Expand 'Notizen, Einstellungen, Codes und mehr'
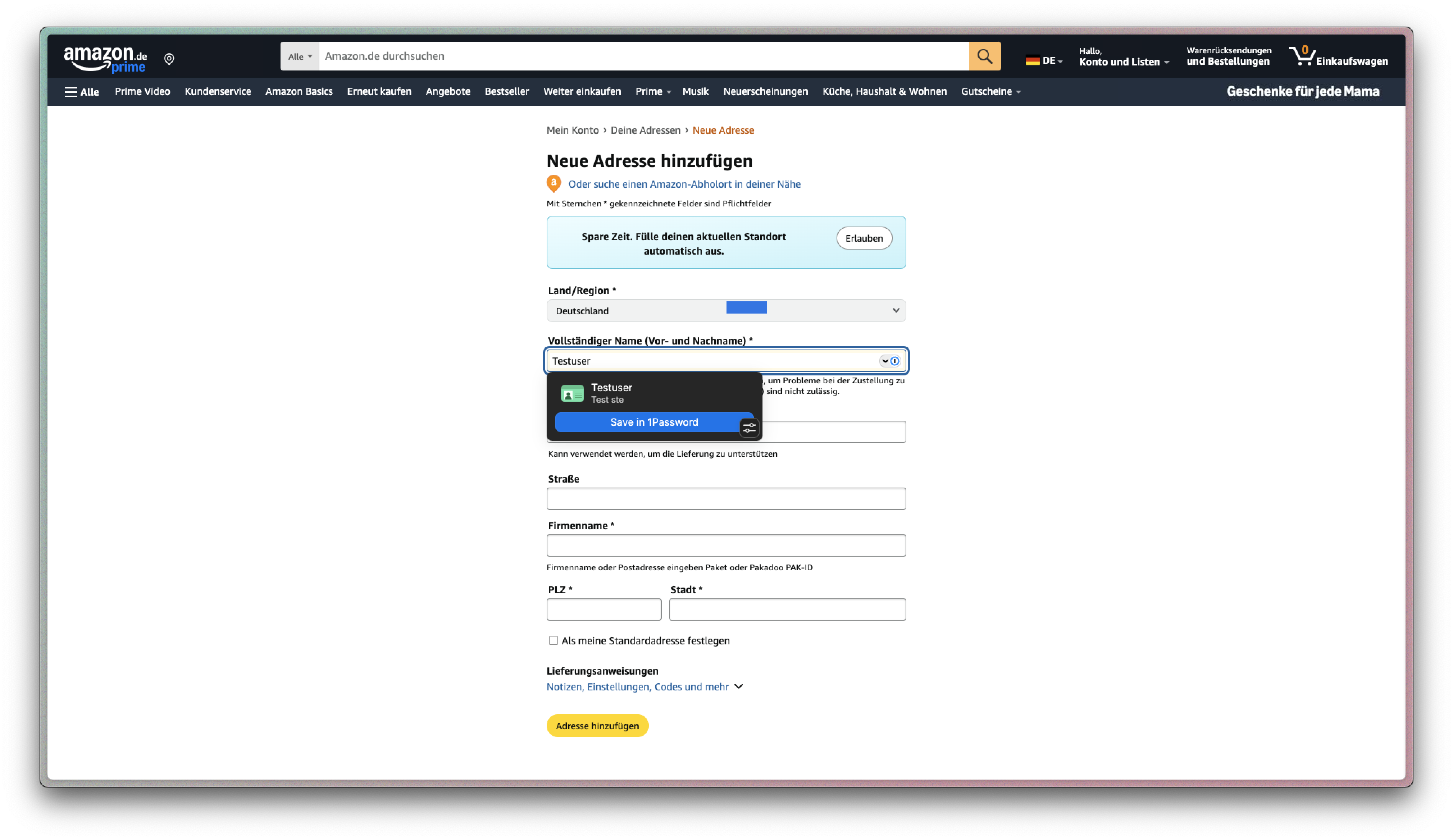The image size is (1453, 840). [x=644, y=687]
